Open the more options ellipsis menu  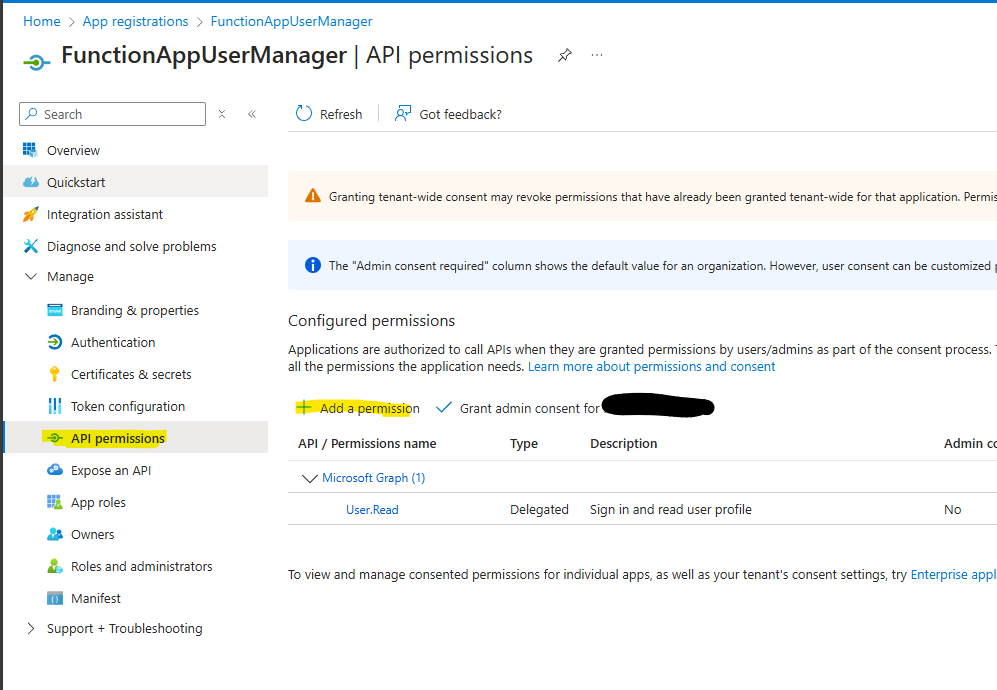597,55
